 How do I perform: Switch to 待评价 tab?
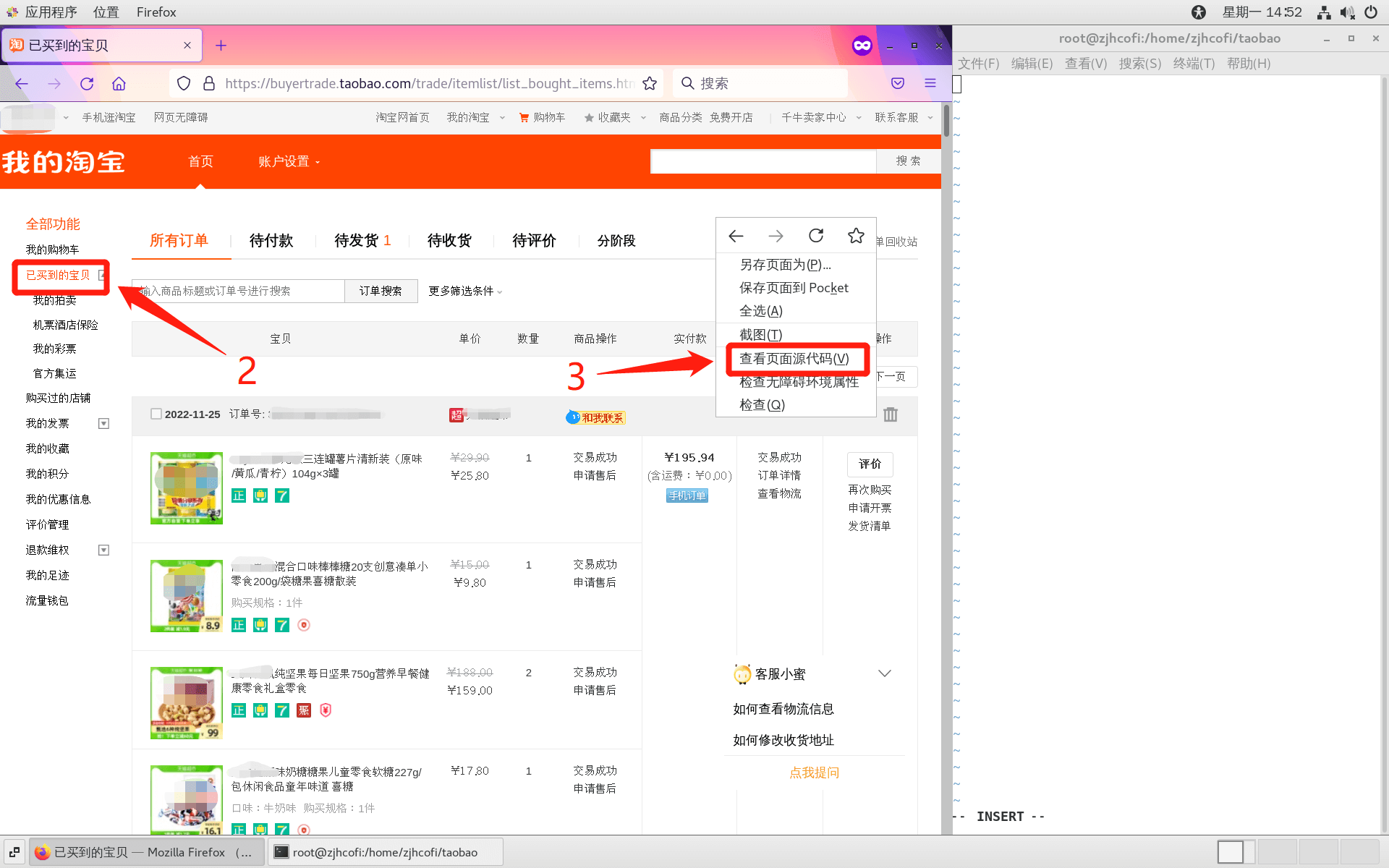(534, 241)
